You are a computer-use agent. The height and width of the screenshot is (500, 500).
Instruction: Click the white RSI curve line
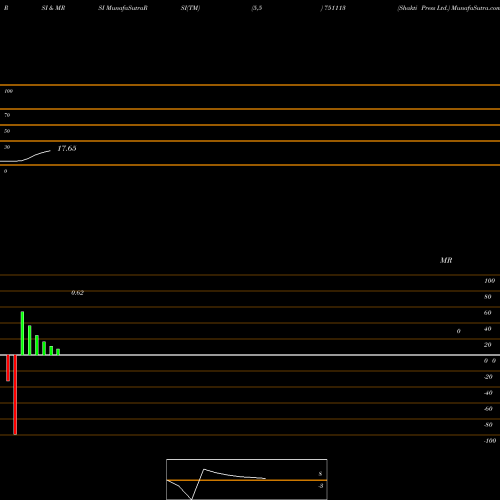point(25,157)
